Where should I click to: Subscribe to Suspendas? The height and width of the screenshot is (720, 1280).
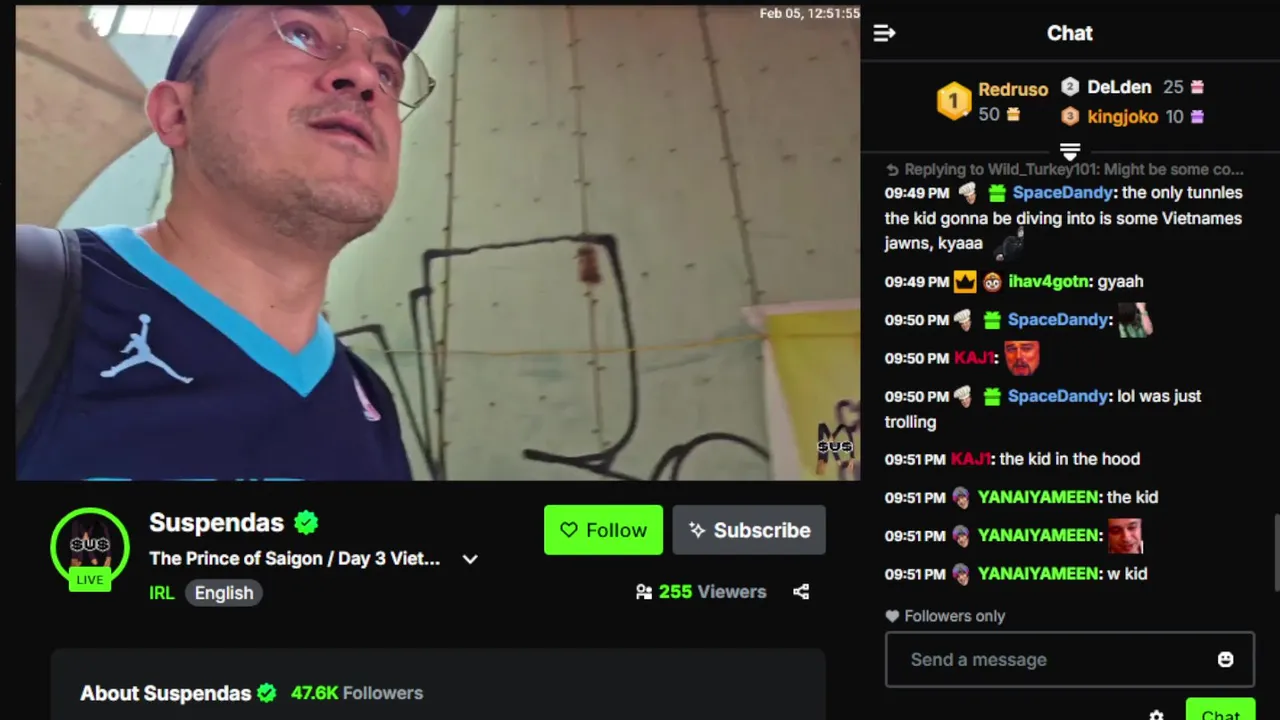tap(749, 530)
